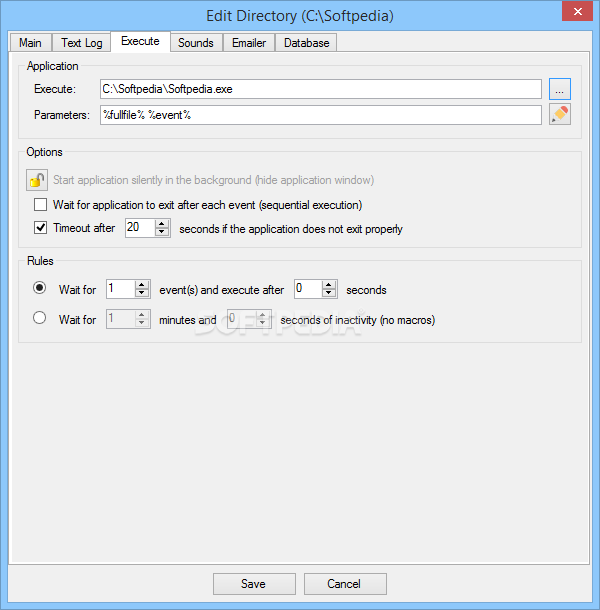Open the Database tab
The image size is (600, 610).
click(x=306, y=42)
